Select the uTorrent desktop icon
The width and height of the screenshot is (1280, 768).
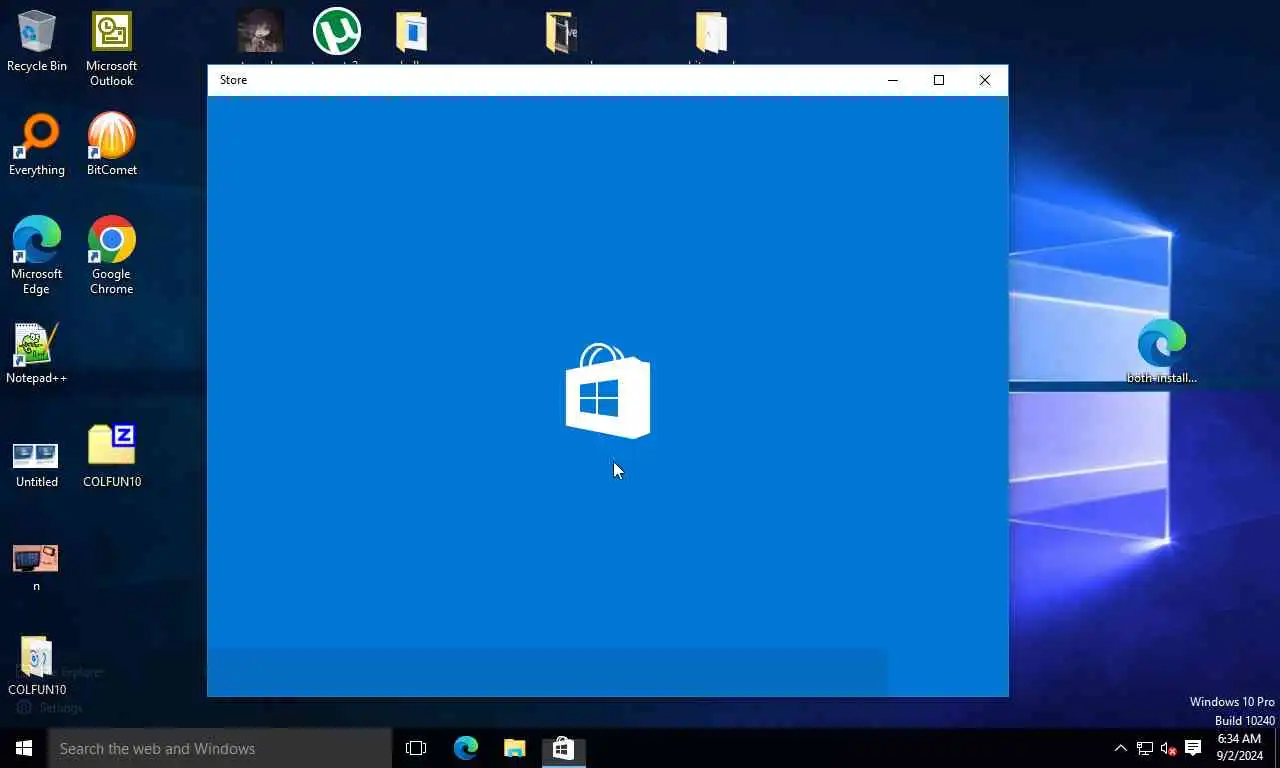(337, 31)
